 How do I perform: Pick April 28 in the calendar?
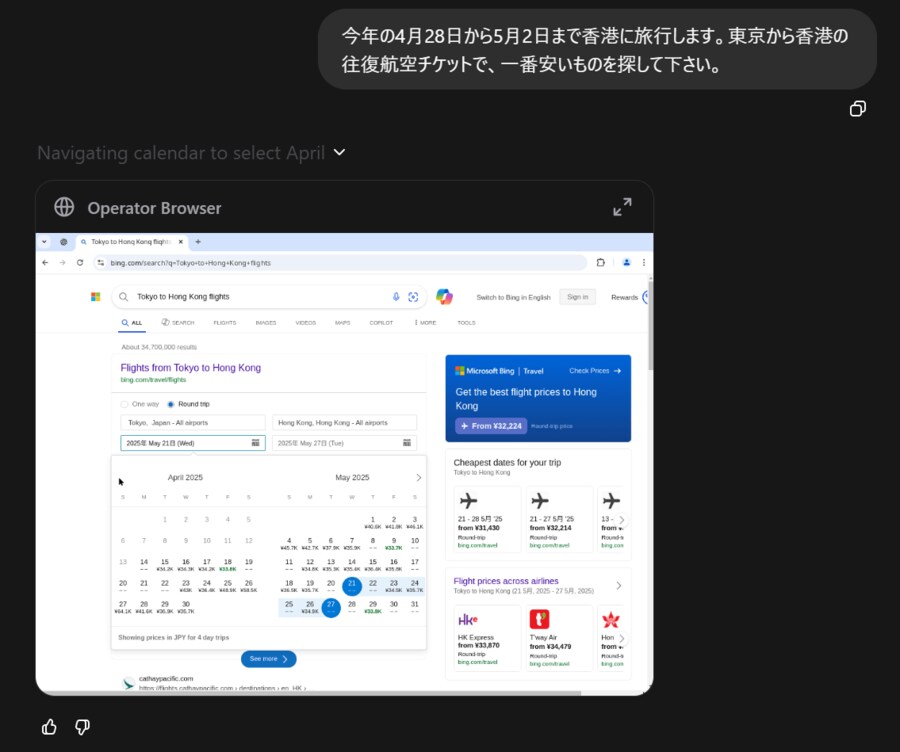coord(144,605)
